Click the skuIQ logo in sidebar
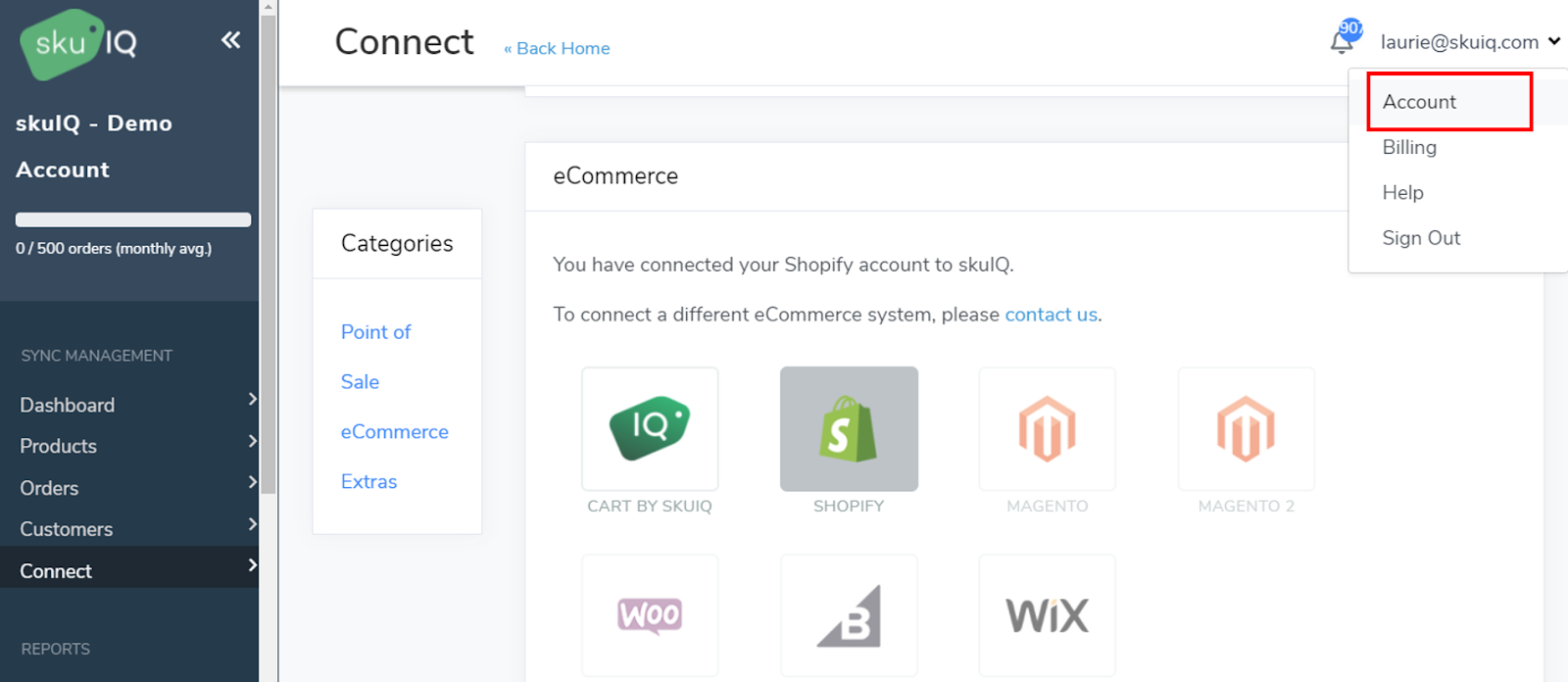 pyautogui.click(x=78, y=44)
